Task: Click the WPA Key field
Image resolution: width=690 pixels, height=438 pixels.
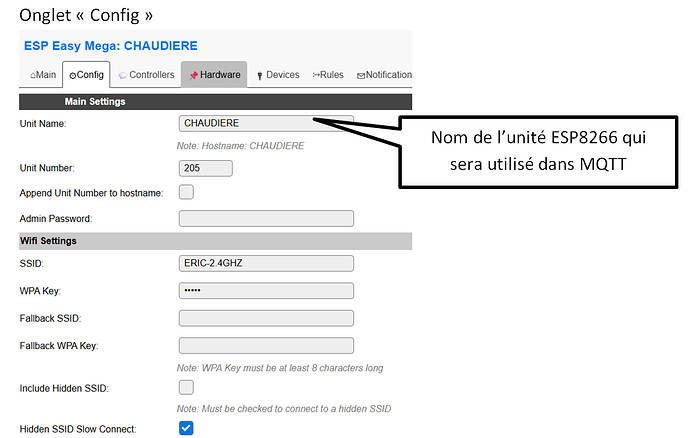Action: pos(266,291)
